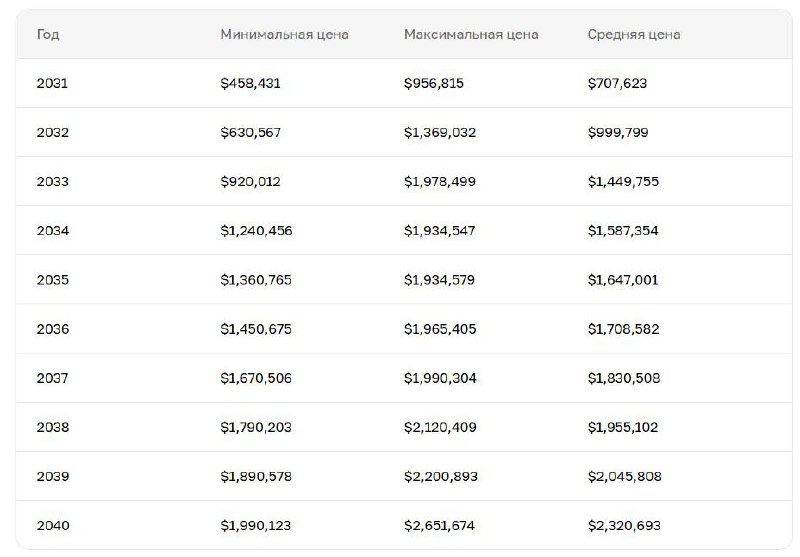Select the average price $2,045,808
This screenshot has width=800, height=557.
pos(624,476)
